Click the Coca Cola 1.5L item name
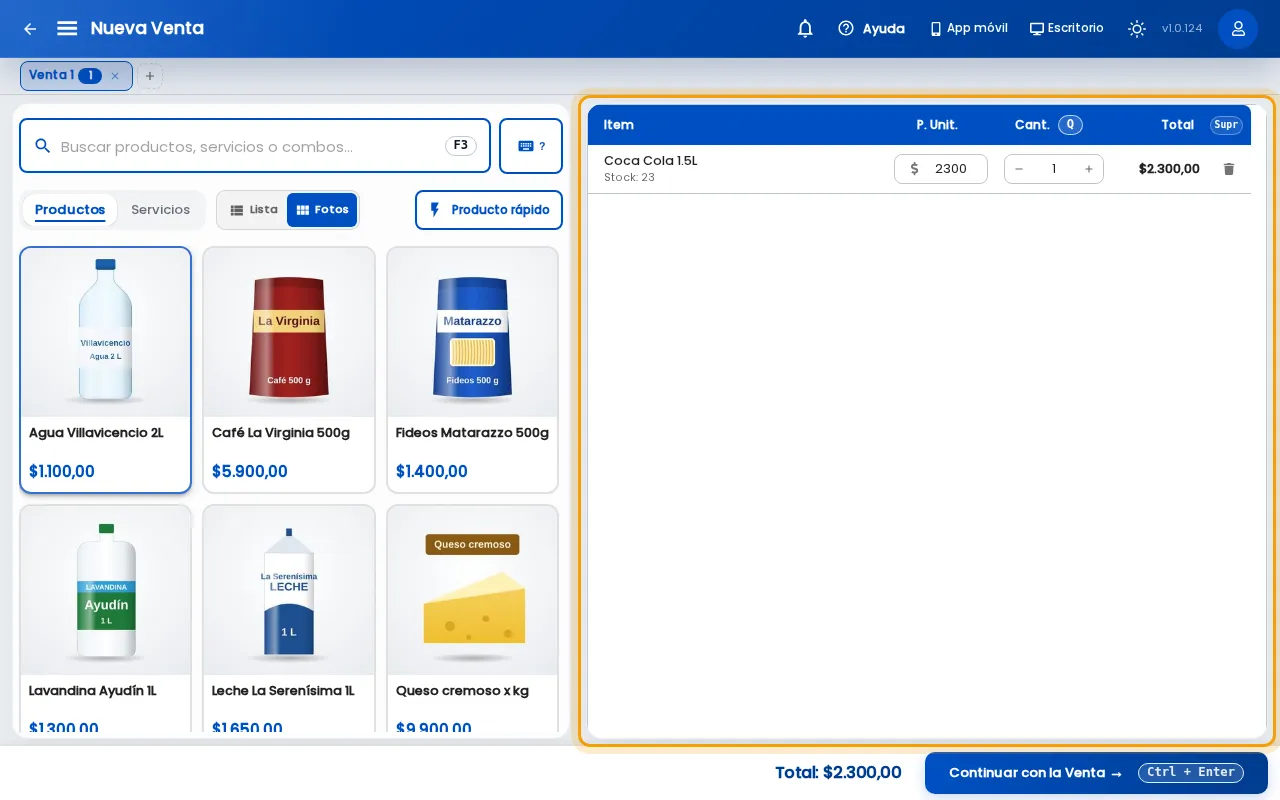This screenshot has height=800, width=1280. pos(651,161)
